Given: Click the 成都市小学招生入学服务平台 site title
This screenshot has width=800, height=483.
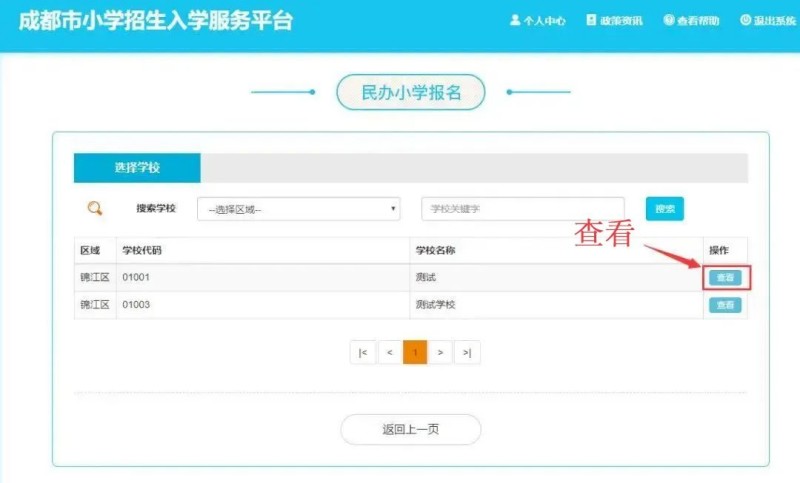Looking at the screenshot, I should tap(155, 21).
